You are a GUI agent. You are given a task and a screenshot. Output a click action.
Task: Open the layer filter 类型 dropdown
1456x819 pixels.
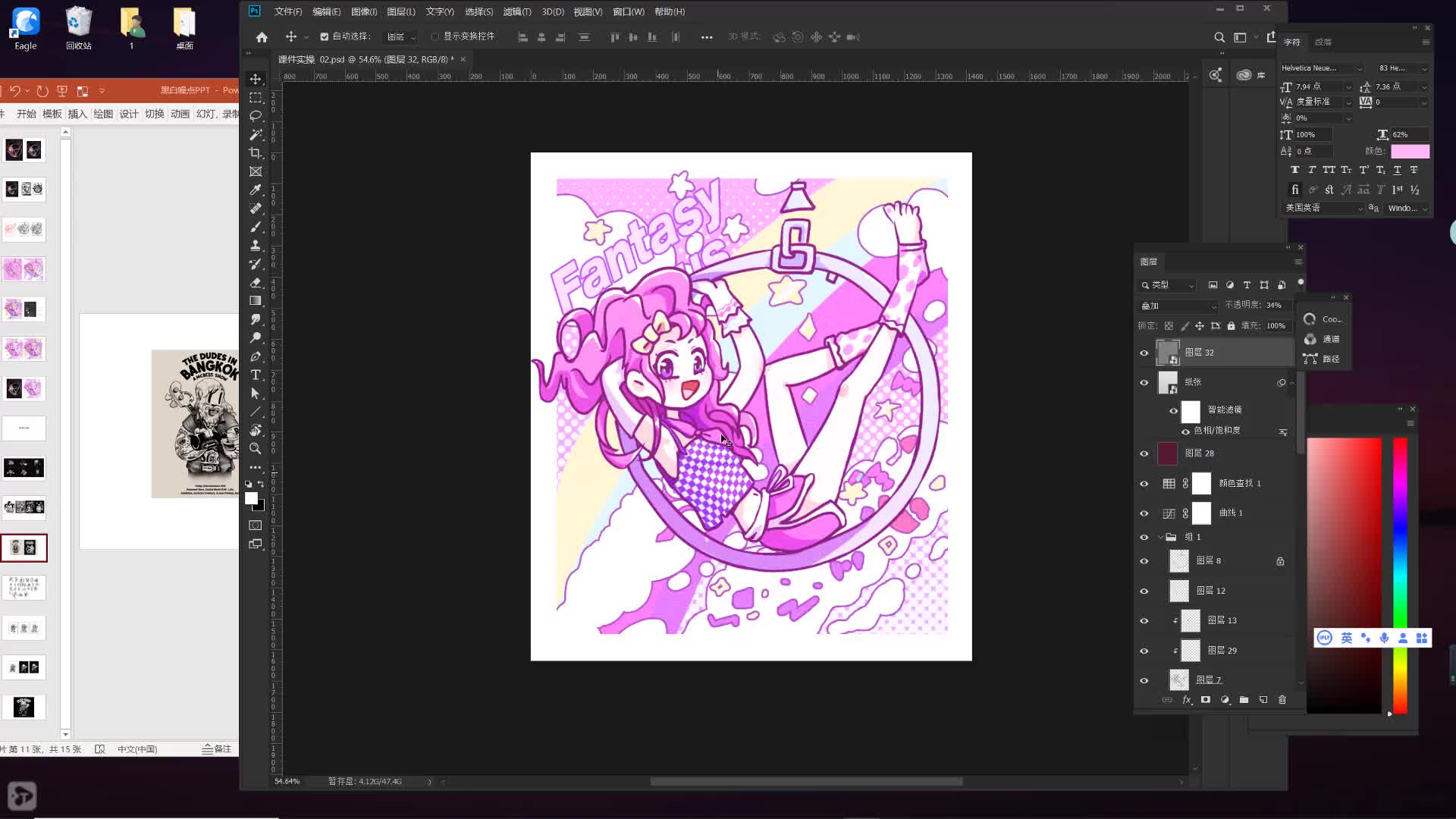click(1168, 285)
